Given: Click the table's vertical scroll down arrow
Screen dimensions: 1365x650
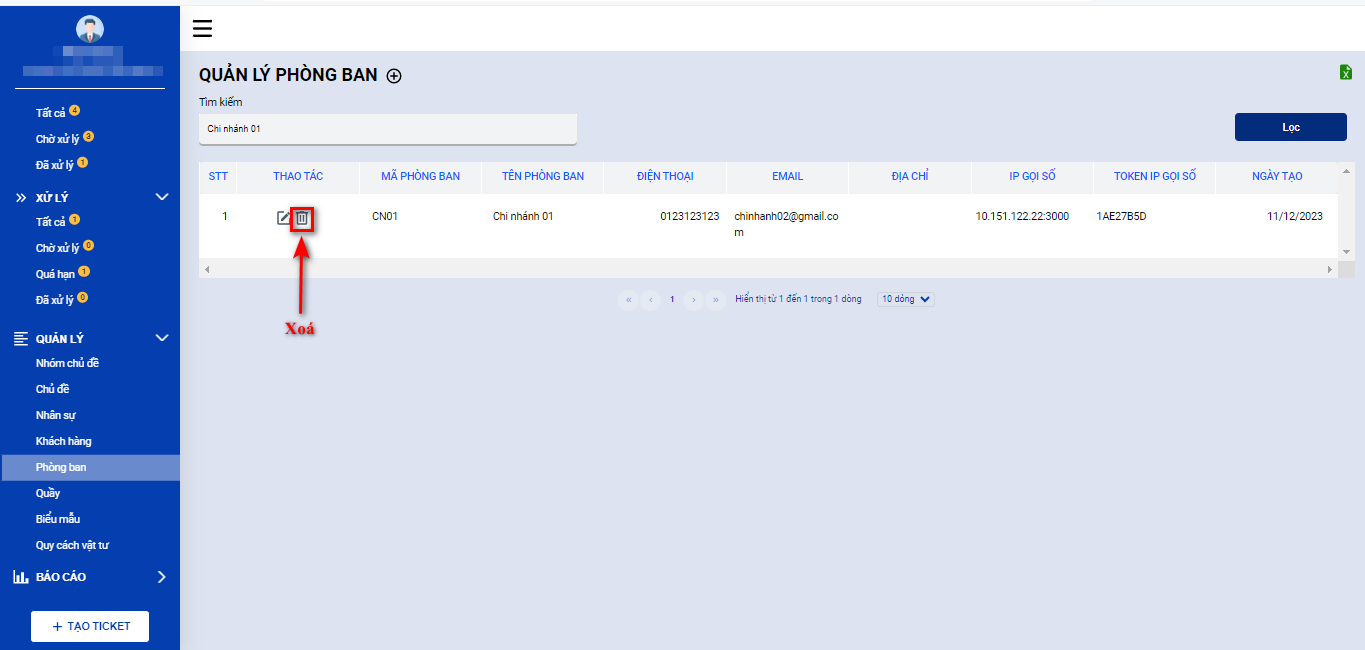Looking at the screenshot, I should coord(1346,251).
